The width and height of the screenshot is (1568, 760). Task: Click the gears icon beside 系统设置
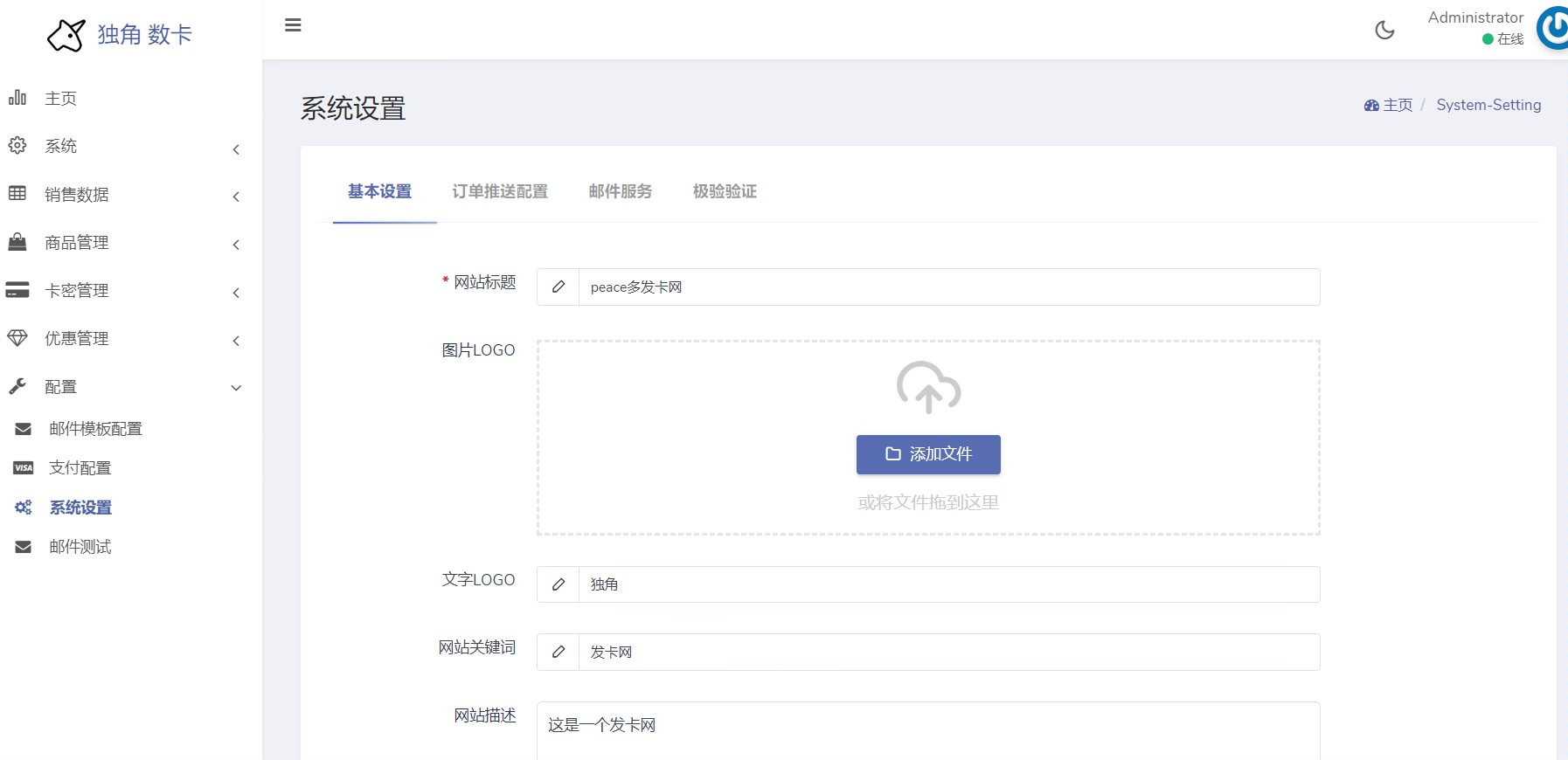24,508
